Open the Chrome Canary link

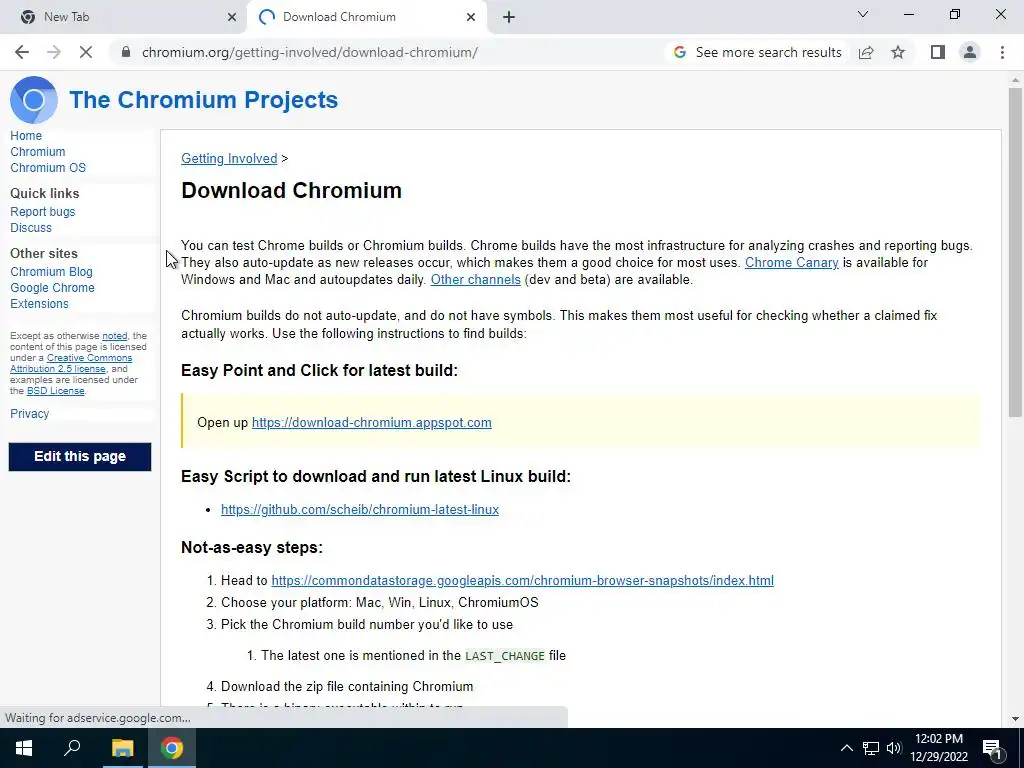point(792,263)
